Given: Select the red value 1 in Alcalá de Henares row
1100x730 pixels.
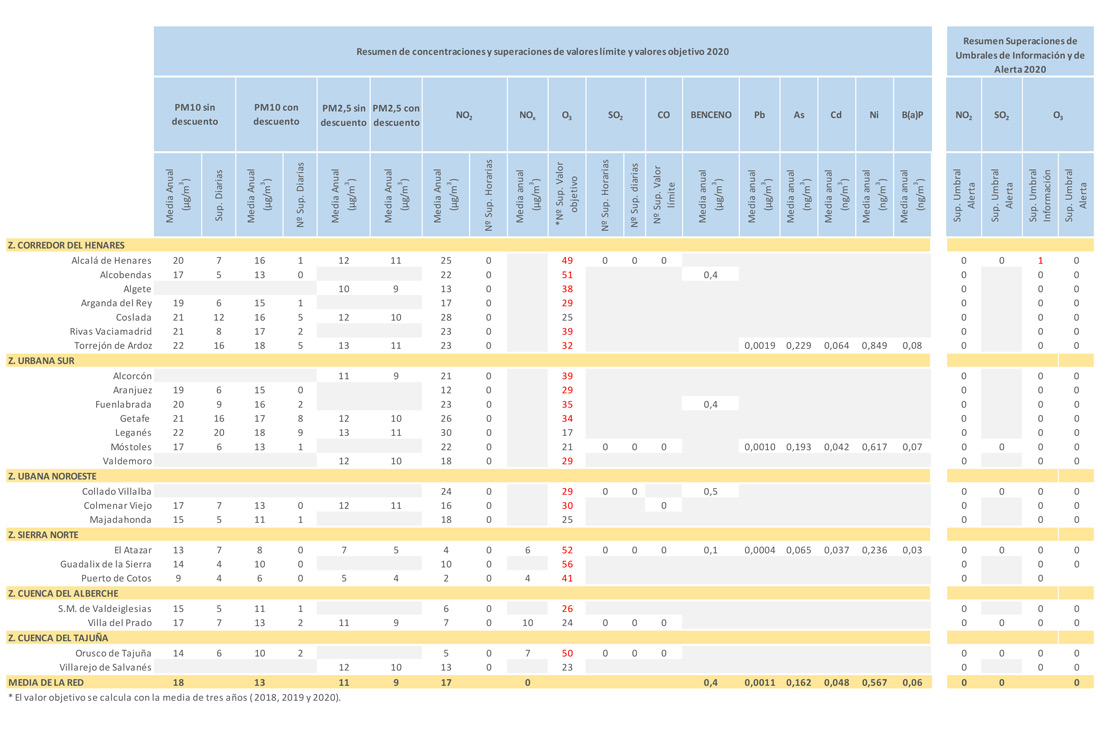Looking at the screenshot, I should [x=1040, y=260].
